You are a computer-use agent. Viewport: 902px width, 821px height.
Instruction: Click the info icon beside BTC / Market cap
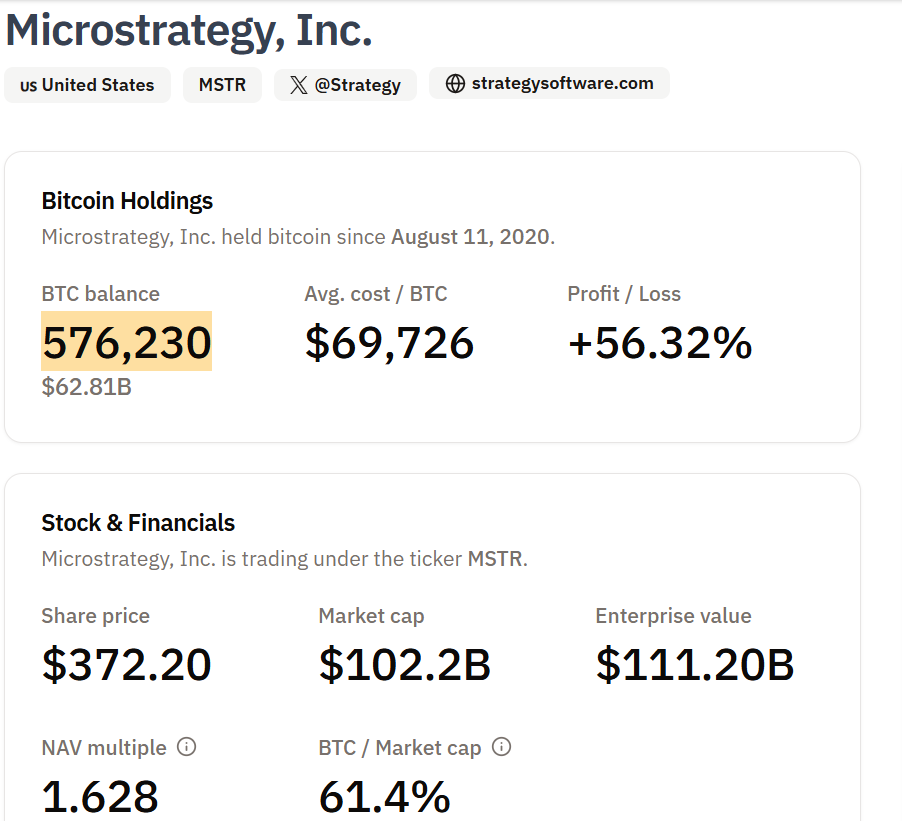(500, 746)
